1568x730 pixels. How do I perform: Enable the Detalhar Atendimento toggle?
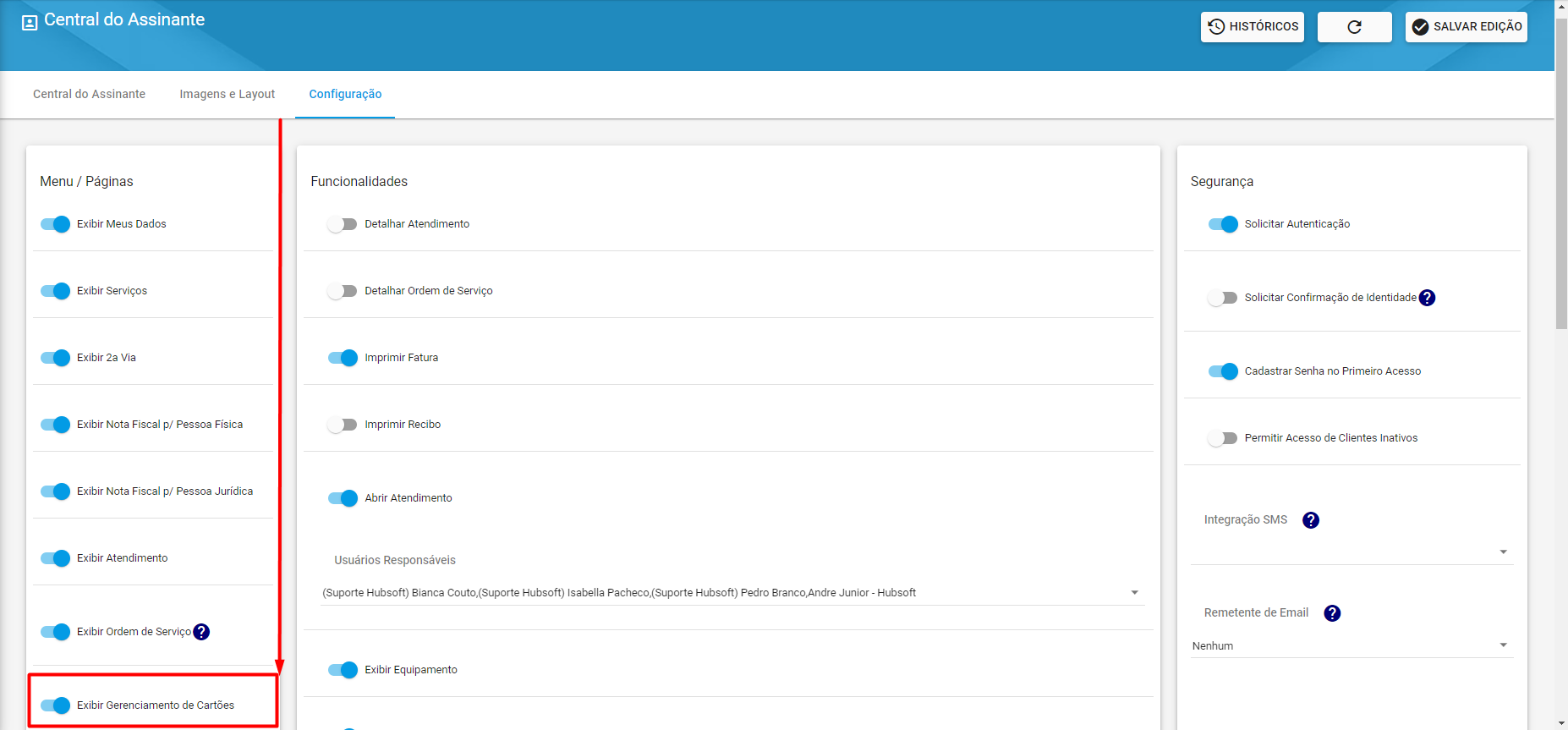pyautogui.click(x=343, y=224)
